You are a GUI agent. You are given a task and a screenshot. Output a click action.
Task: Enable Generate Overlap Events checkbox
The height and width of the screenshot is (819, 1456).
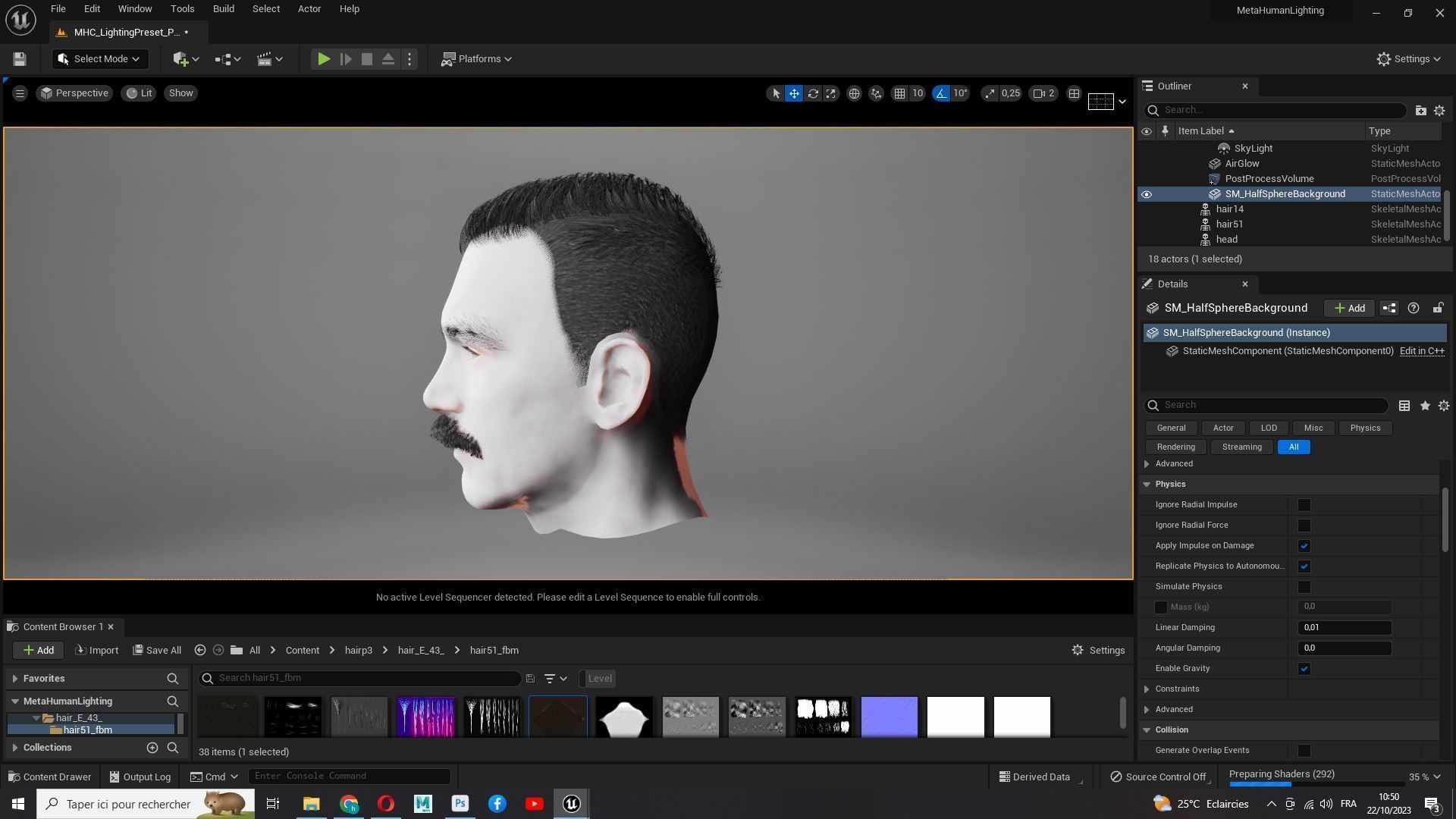click(x=1304, y=751)
